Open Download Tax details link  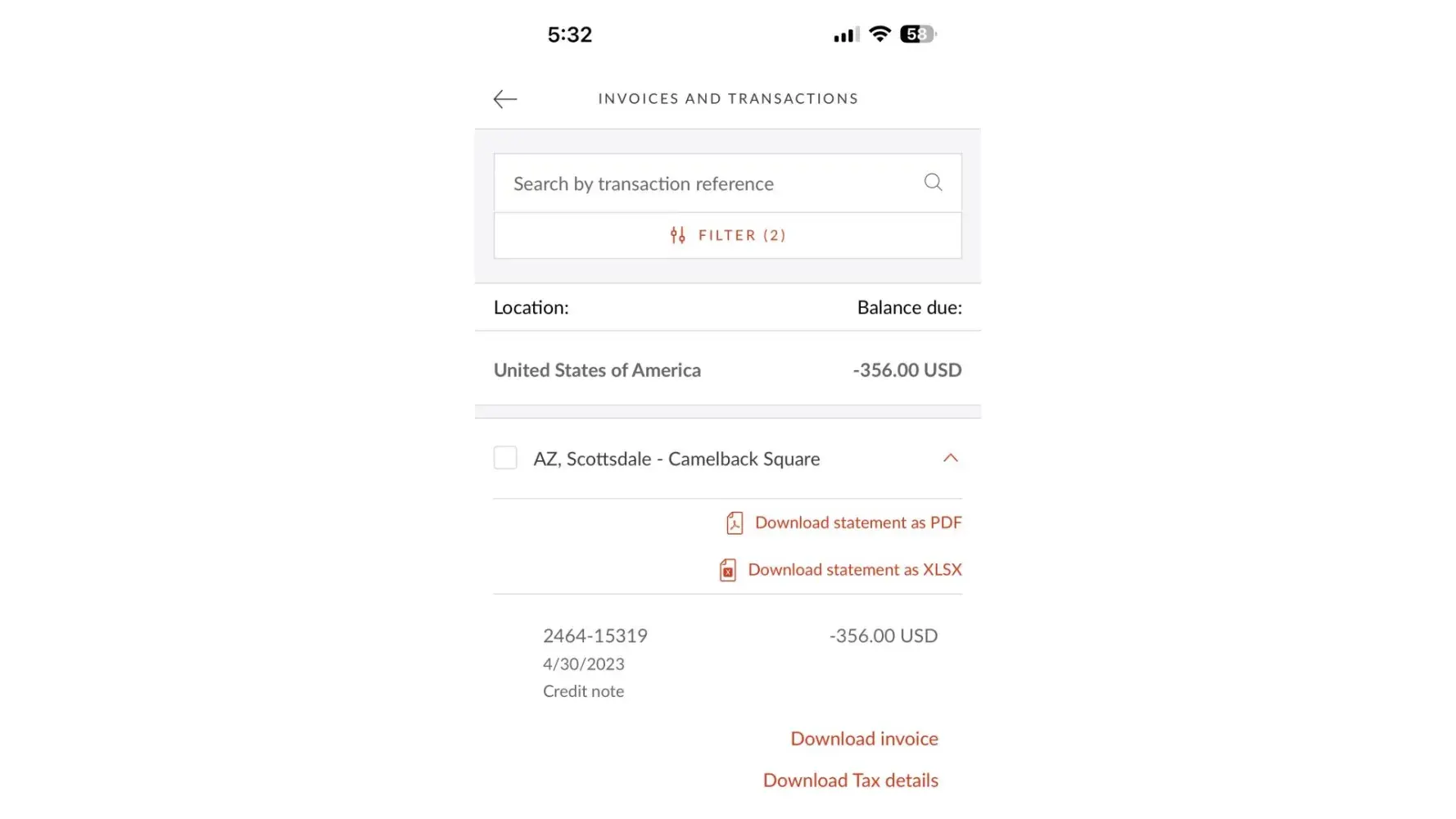click(x=850, y=781)
